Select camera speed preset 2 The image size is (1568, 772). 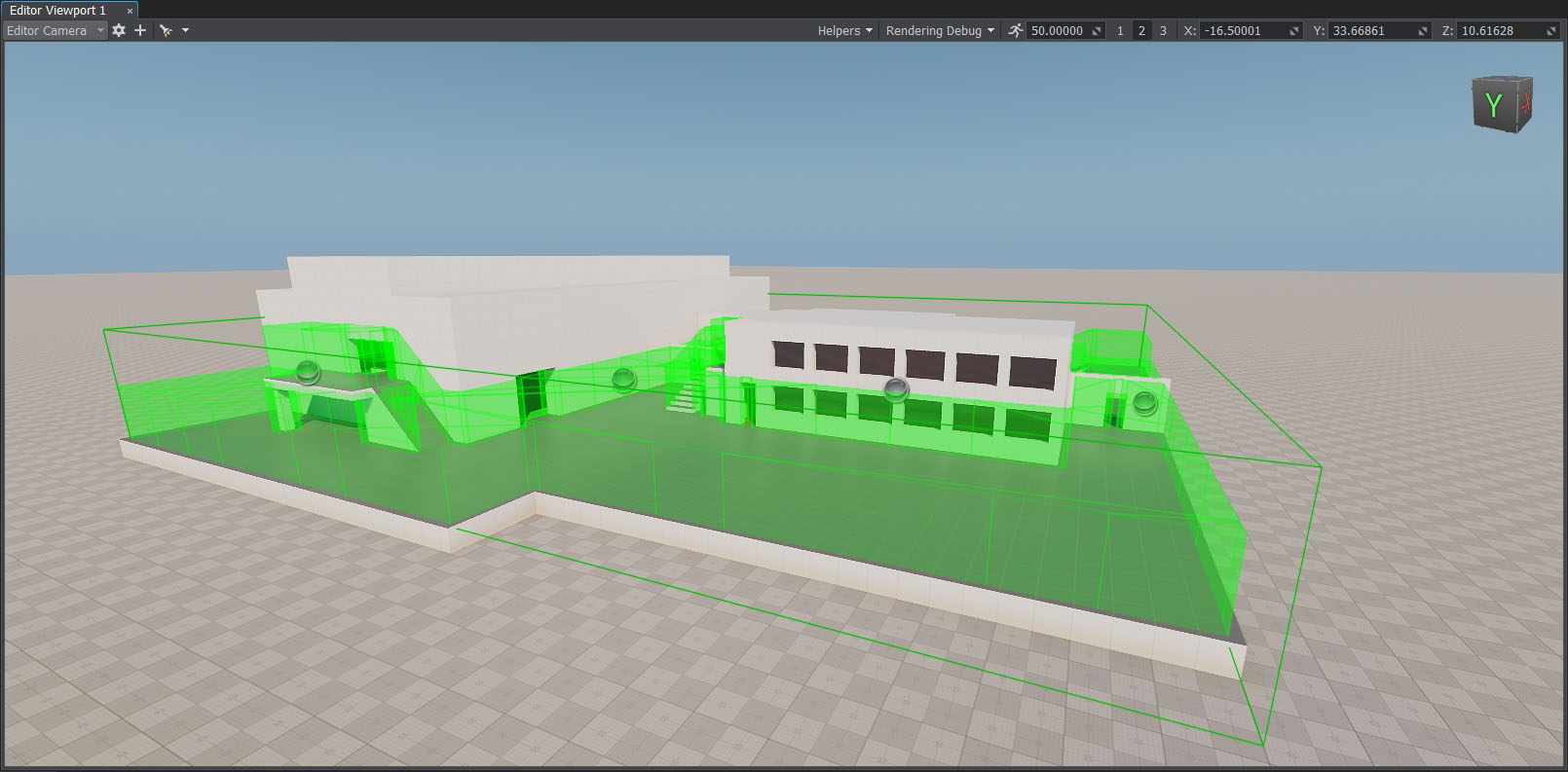(1141, 31)
